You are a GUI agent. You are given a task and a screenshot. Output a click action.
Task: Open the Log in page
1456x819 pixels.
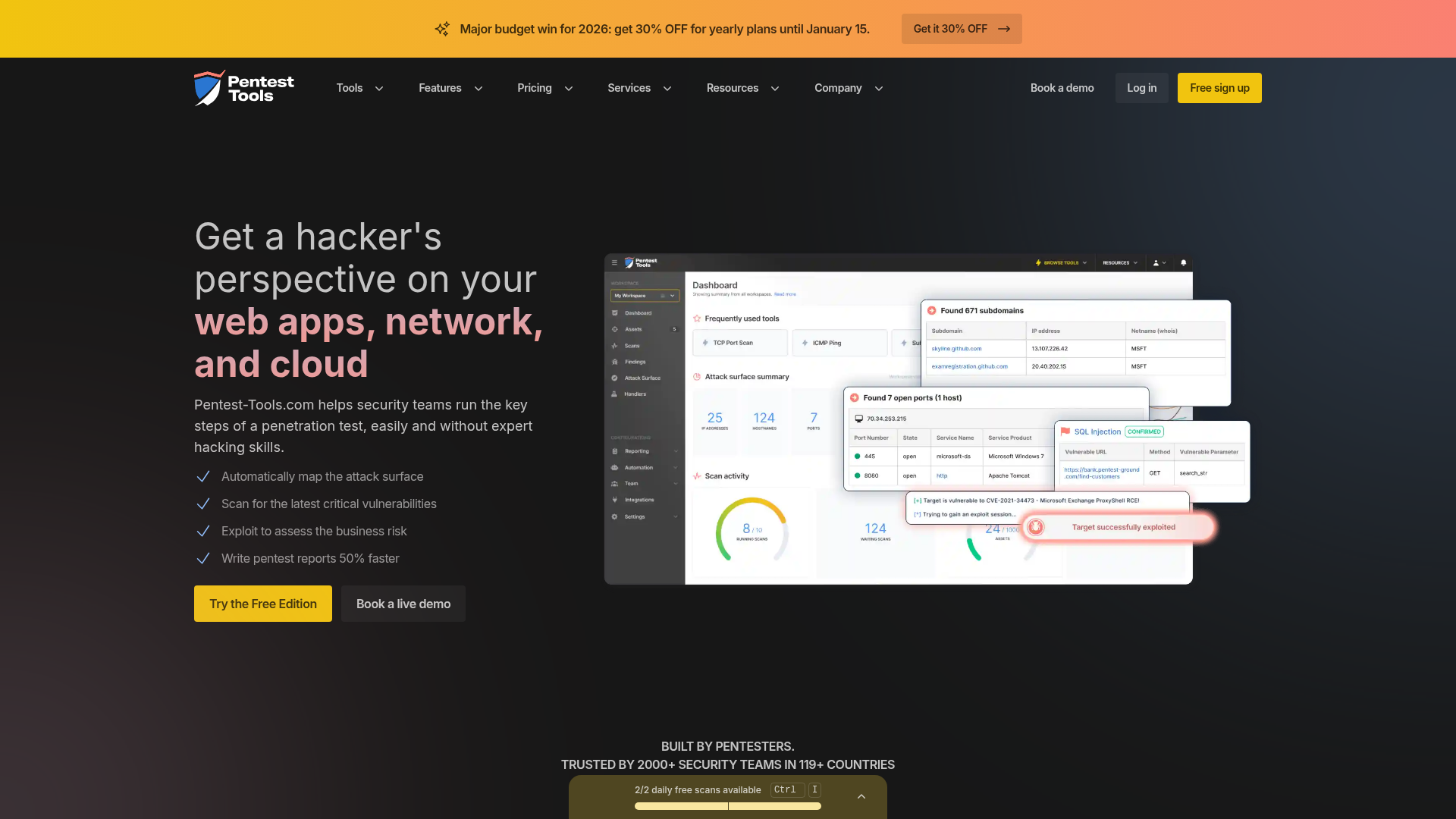(x=1142, y=88)
